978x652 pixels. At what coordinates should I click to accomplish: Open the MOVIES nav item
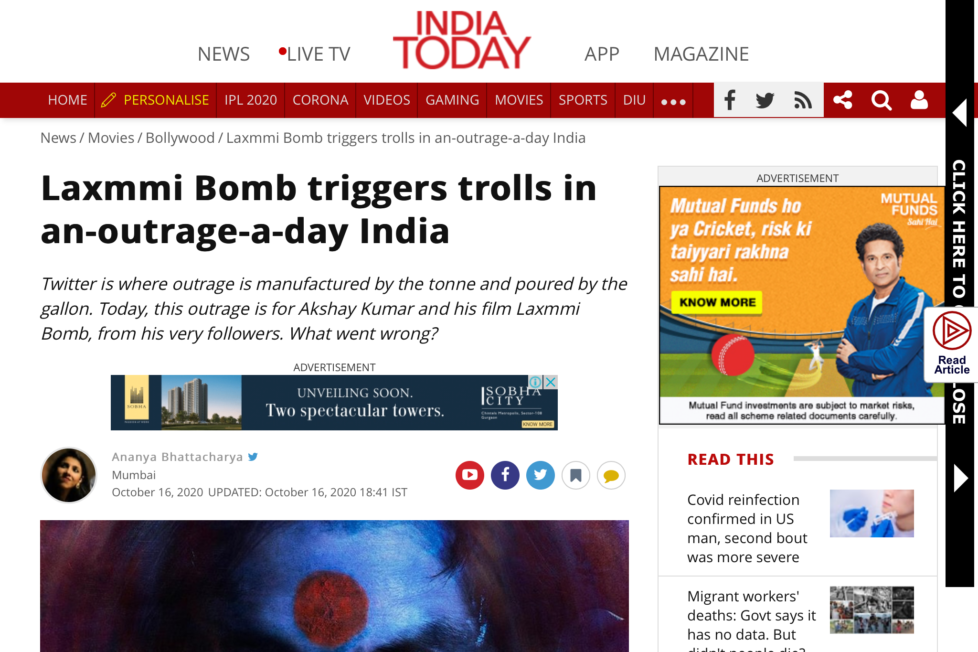tap(519, 100)
